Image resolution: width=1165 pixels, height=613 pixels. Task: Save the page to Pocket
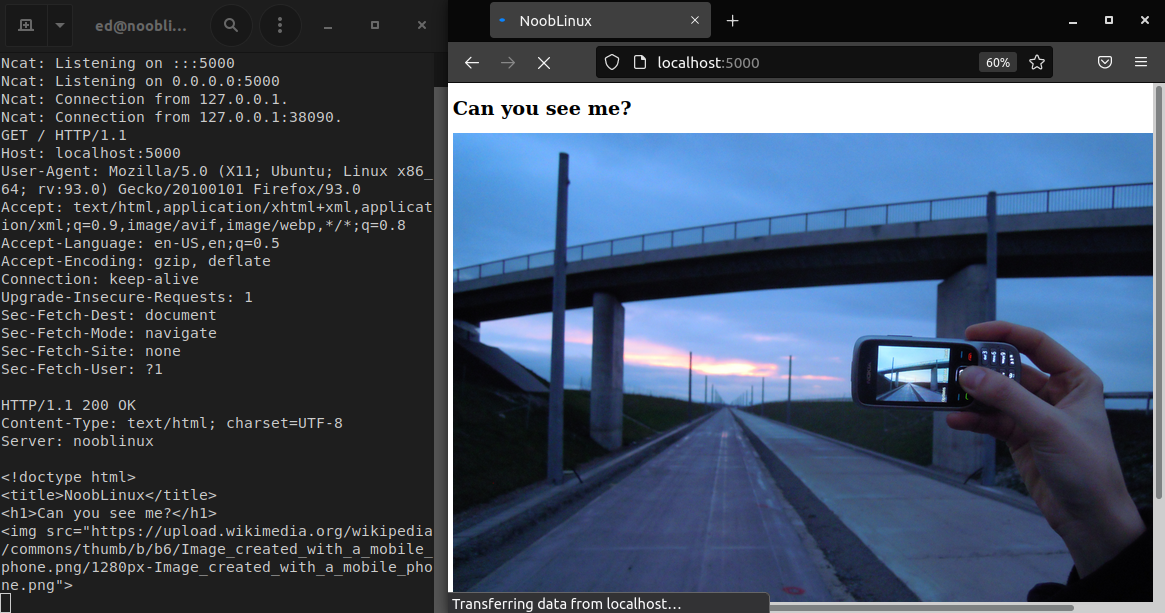pyautogui.click(x=1105, y=62)
